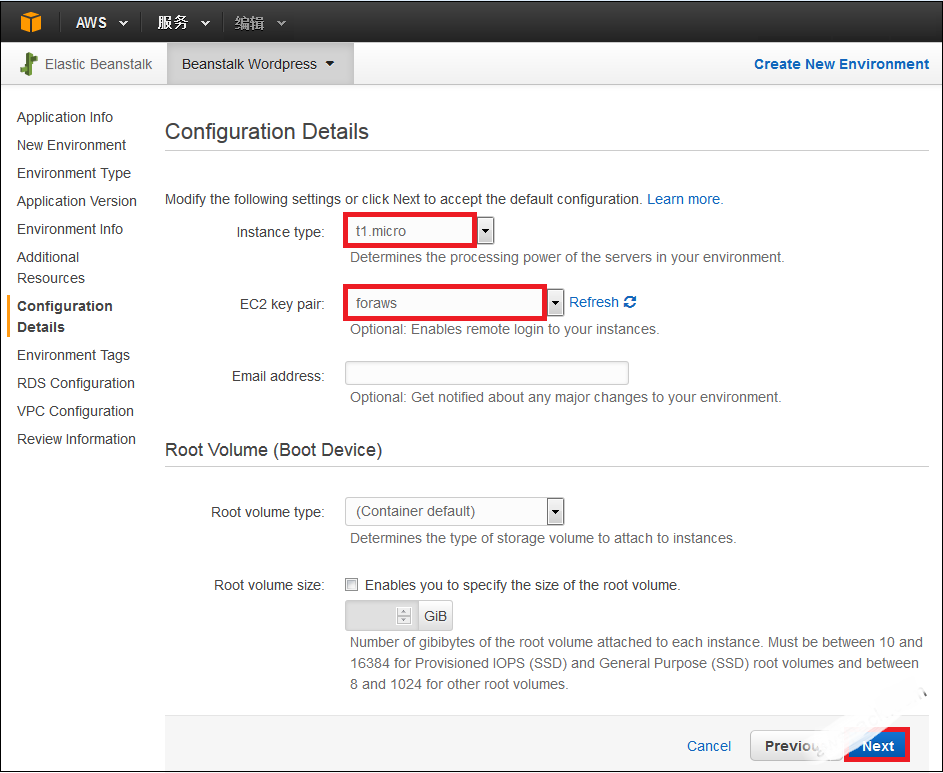The height and width of the screenshot is (773, 943).
Task: Click the AWS orange cube logo
Action: pyautogui.click(x=31, y=22)
